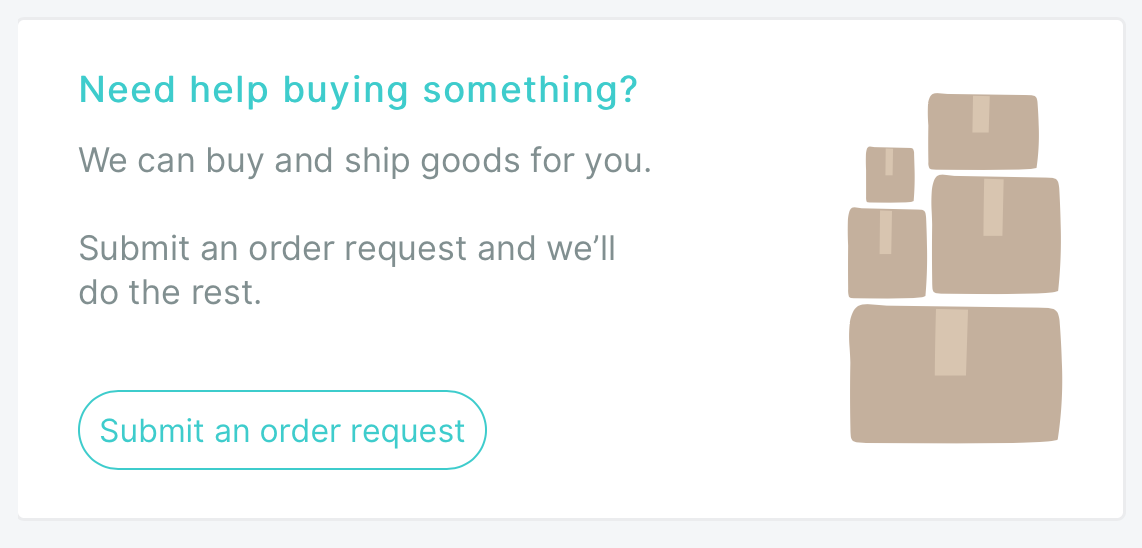Click the gray page background outside the card
This screenshot has height=548, width=1142.
(x=571, y=536)
